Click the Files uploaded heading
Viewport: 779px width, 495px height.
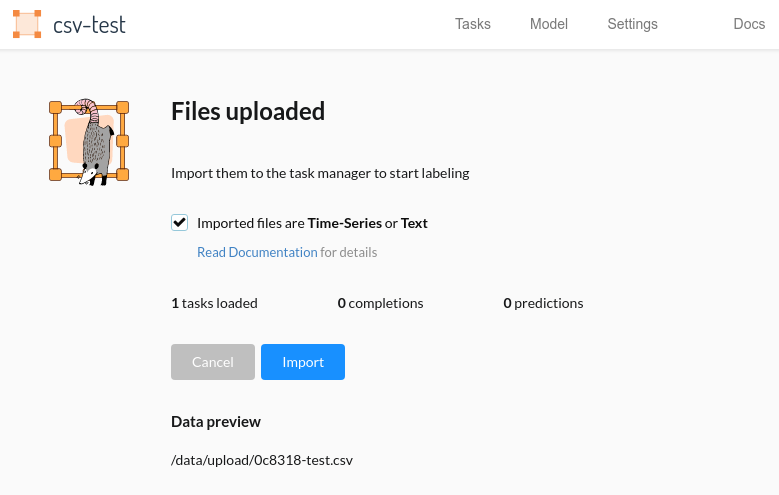click(248, 111)
